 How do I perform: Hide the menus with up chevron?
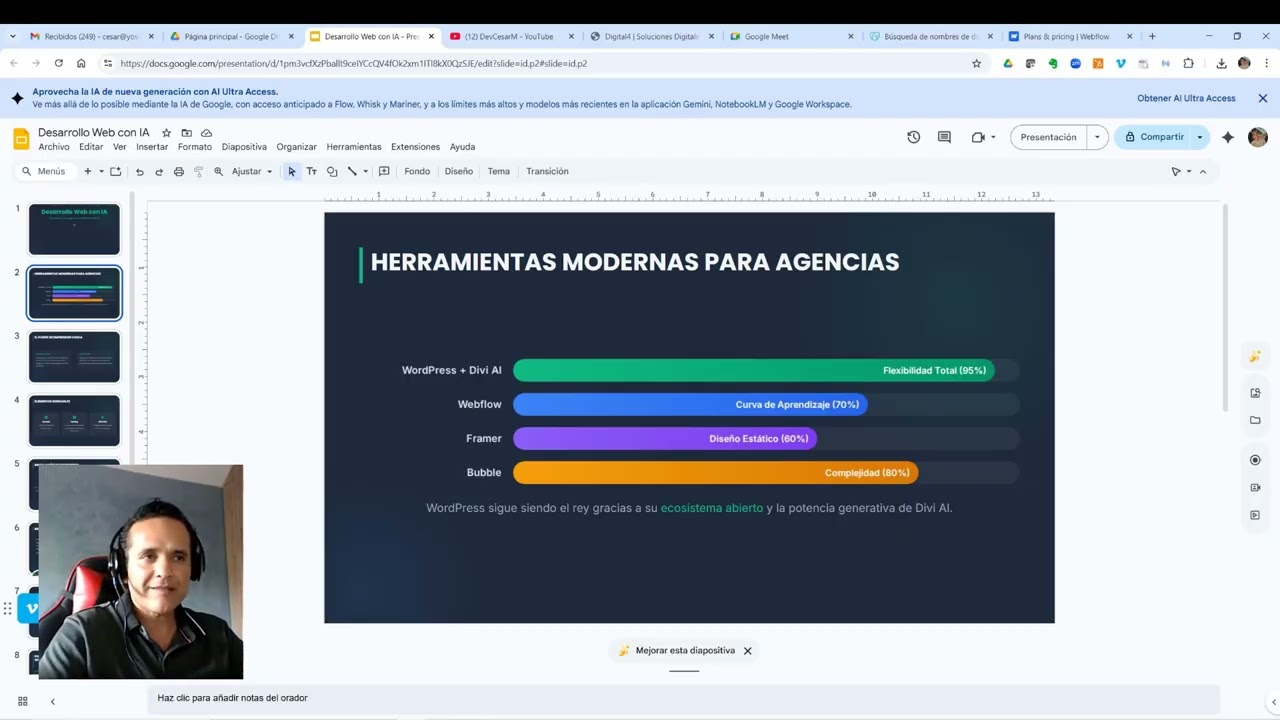1203,172
